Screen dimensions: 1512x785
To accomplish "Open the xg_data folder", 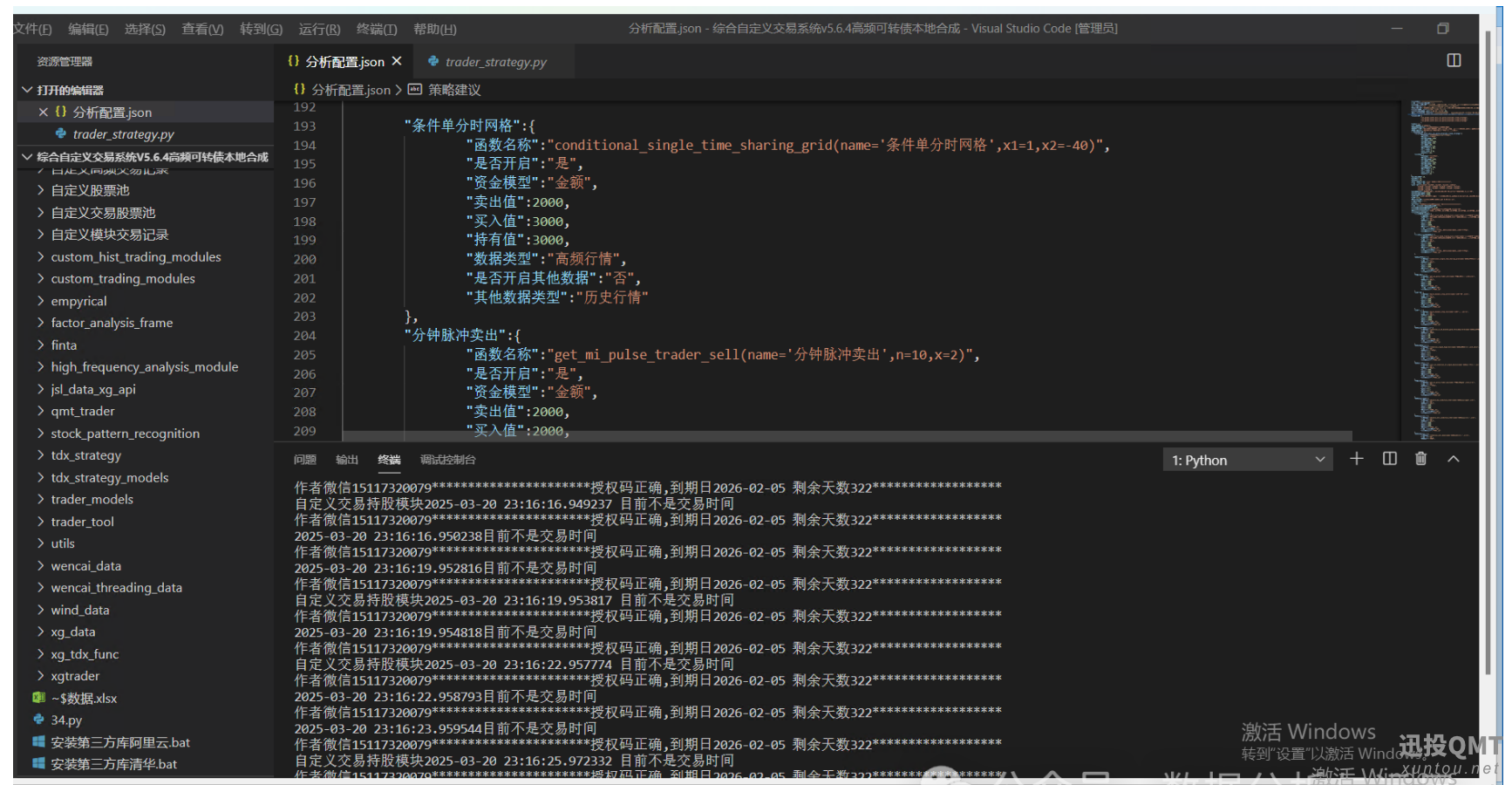I will pyautogui.click(x=73, y=631).
